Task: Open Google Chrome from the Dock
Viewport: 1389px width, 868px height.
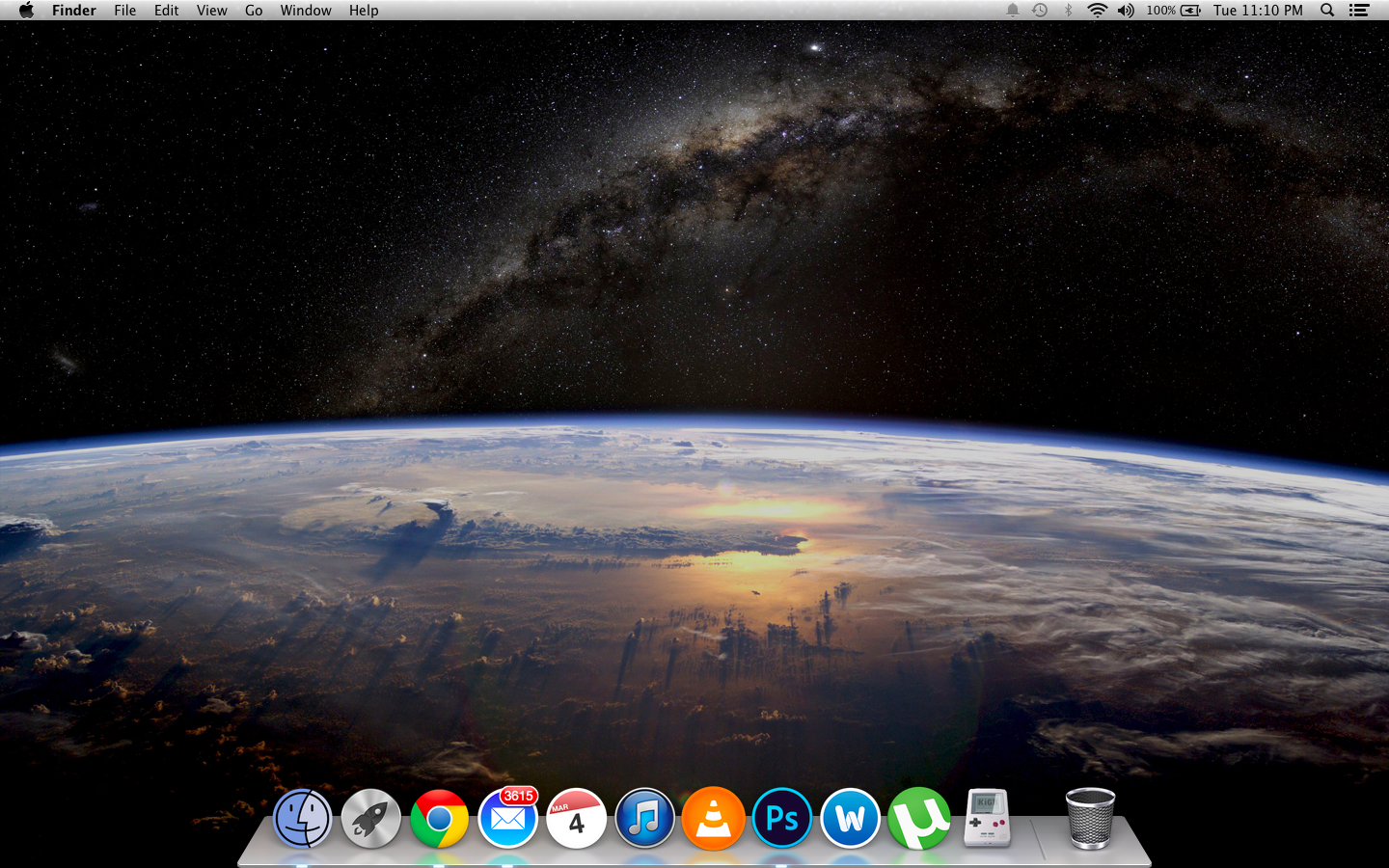Action: tap(440, 819)
